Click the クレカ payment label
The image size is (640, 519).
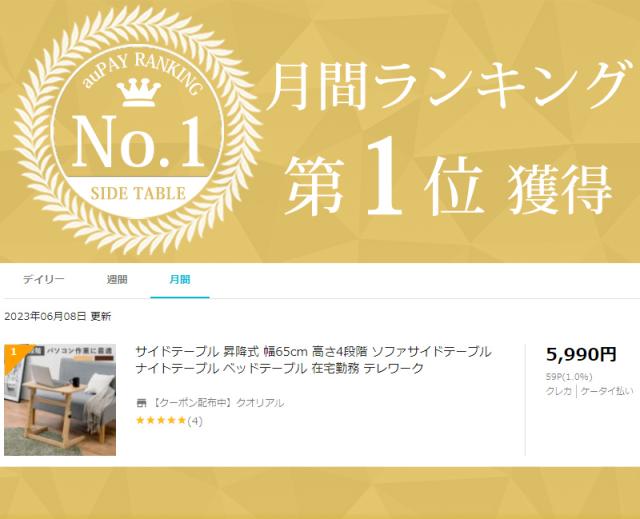tap(559, 391)
